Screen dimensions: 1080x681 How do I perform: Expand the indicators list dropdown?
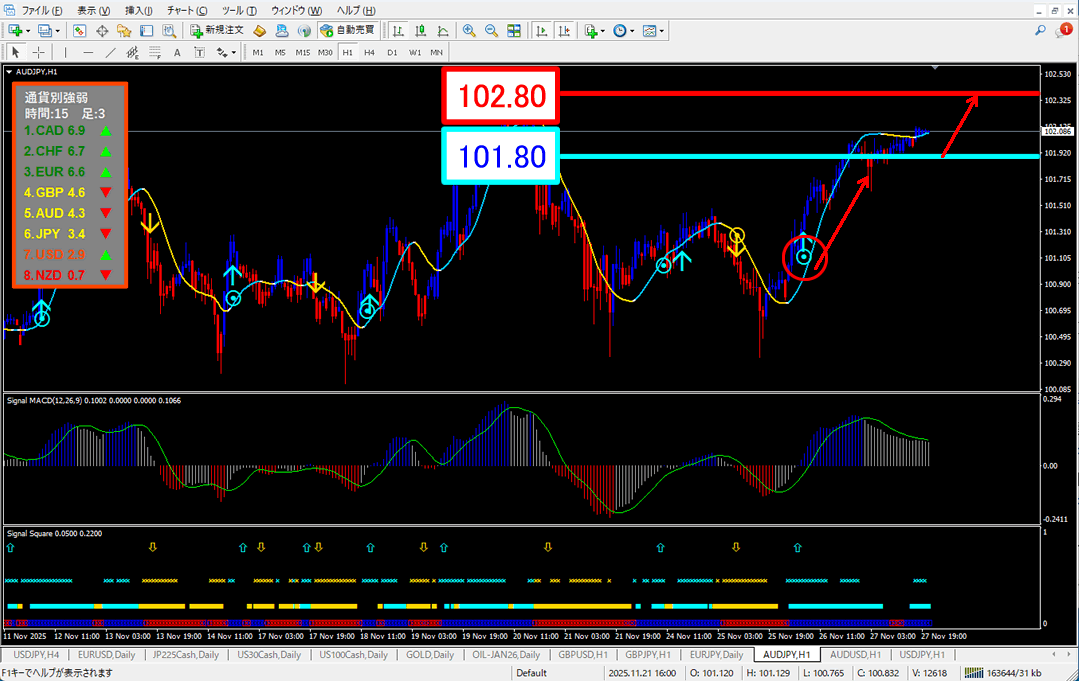coord(603,31)
